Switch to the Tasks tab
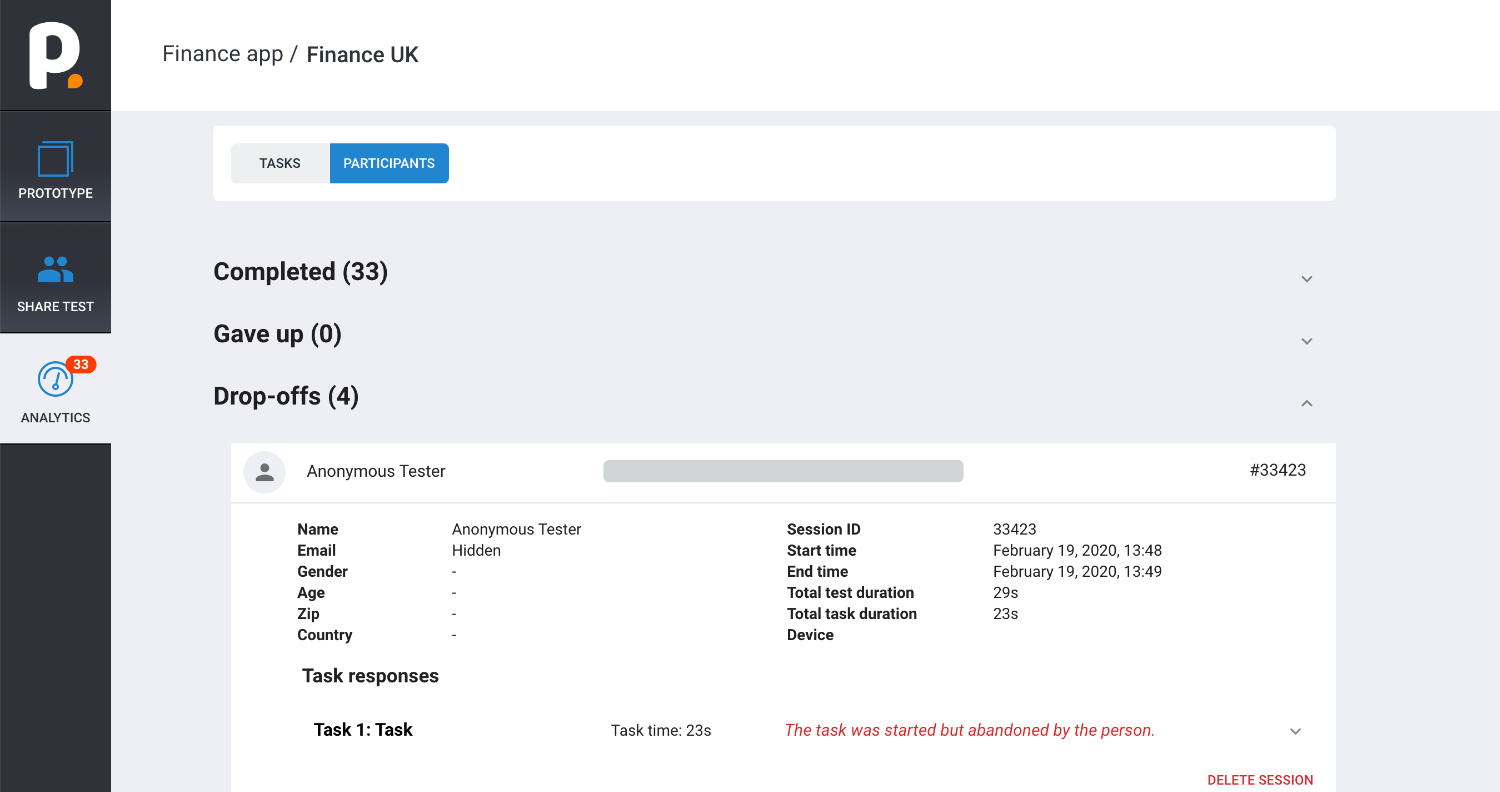The image size is (1500, 792). [280, 163]
